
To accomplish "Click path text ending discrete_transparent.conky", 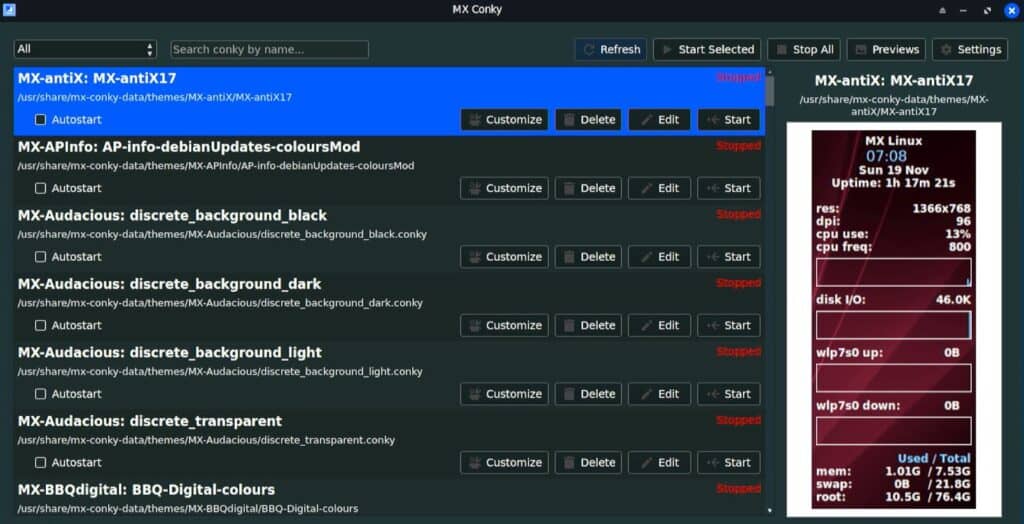I will 206,440.
